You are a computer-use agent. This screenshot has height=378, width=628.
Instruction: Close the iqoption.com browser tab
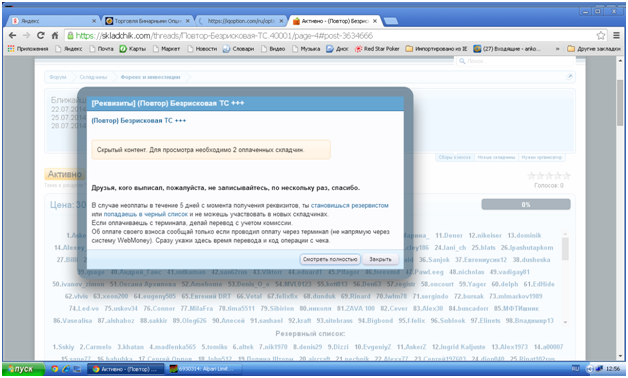[x=281, y=21]
